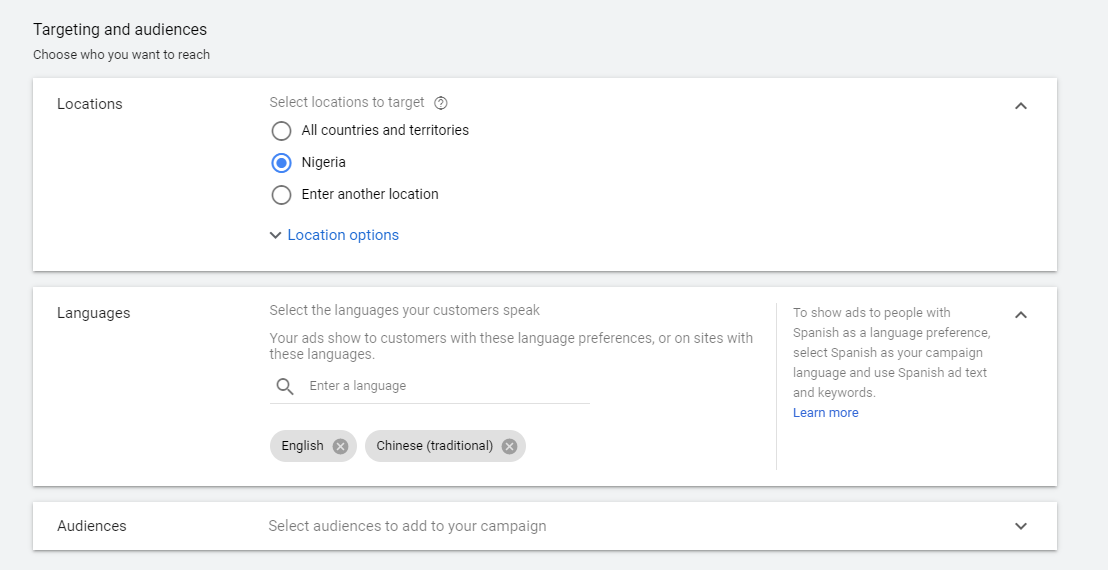Remove the English language chip
This screenshot has height=570, width=1108.
(341, 446)
